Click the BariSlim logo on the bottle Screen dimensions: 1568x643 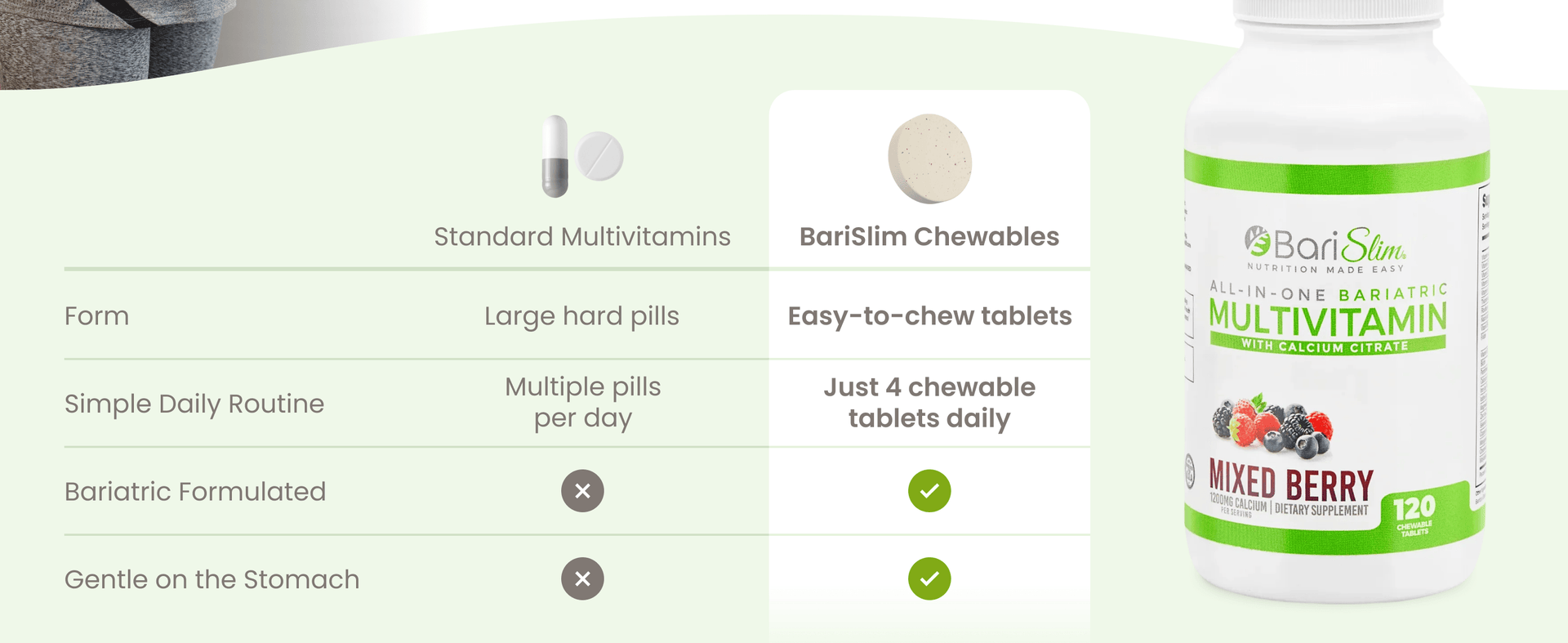1325,246
